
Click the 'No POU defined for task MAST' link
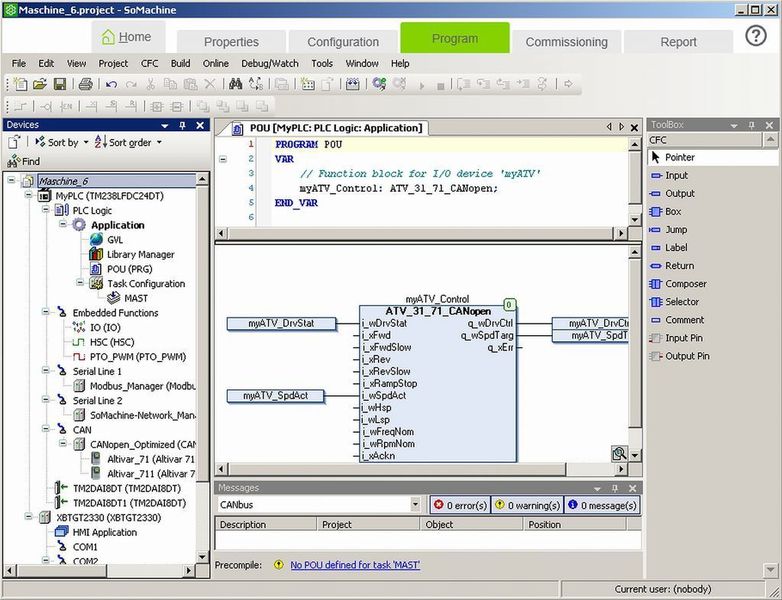click(355, 565)
